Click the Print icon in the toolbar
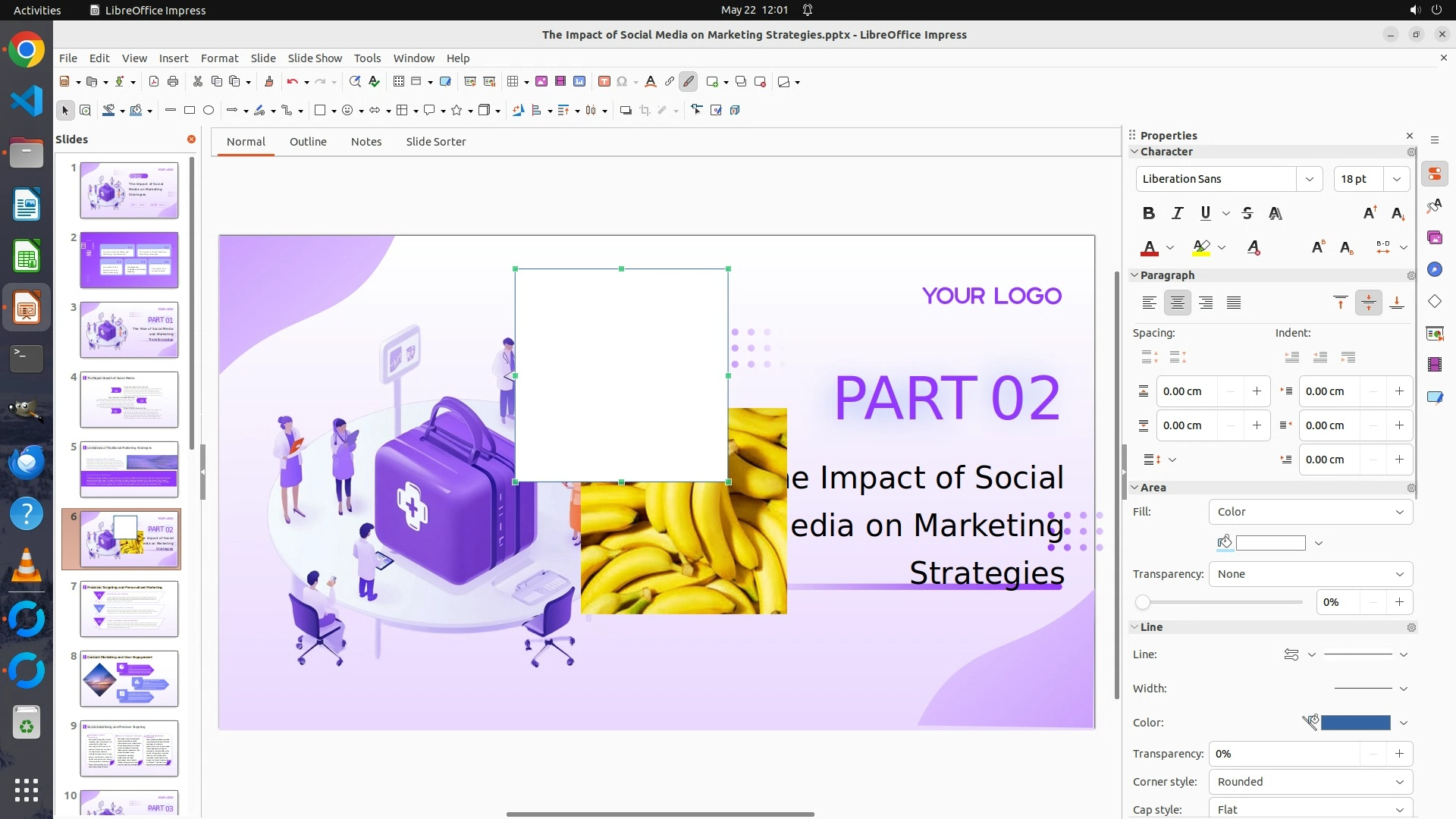 point(173,82)
